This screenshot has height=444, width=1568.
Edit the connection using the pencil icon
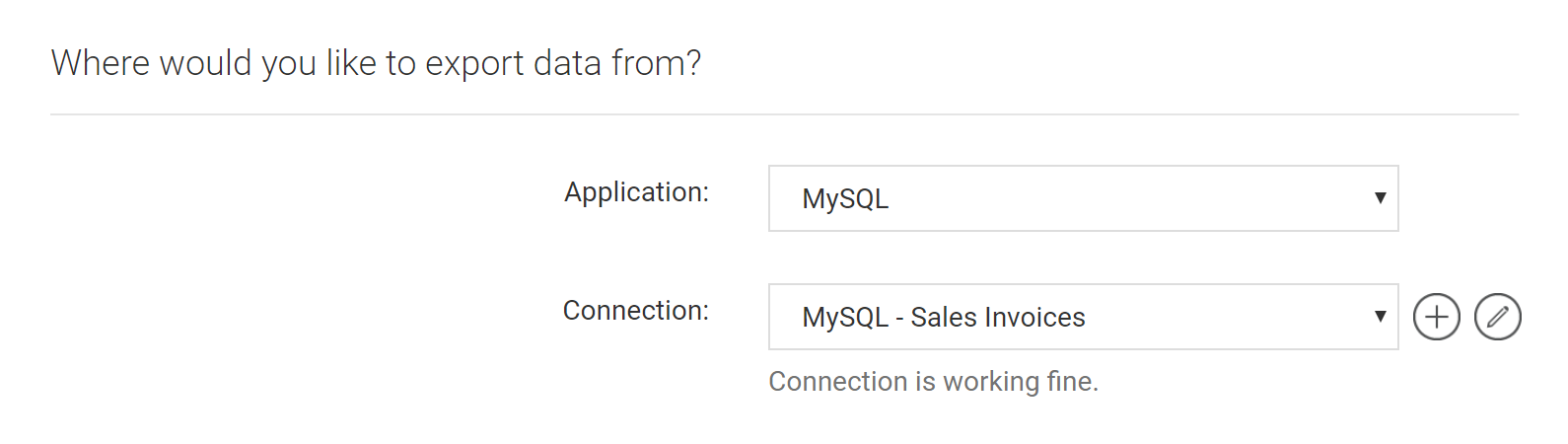point(1498,317)
